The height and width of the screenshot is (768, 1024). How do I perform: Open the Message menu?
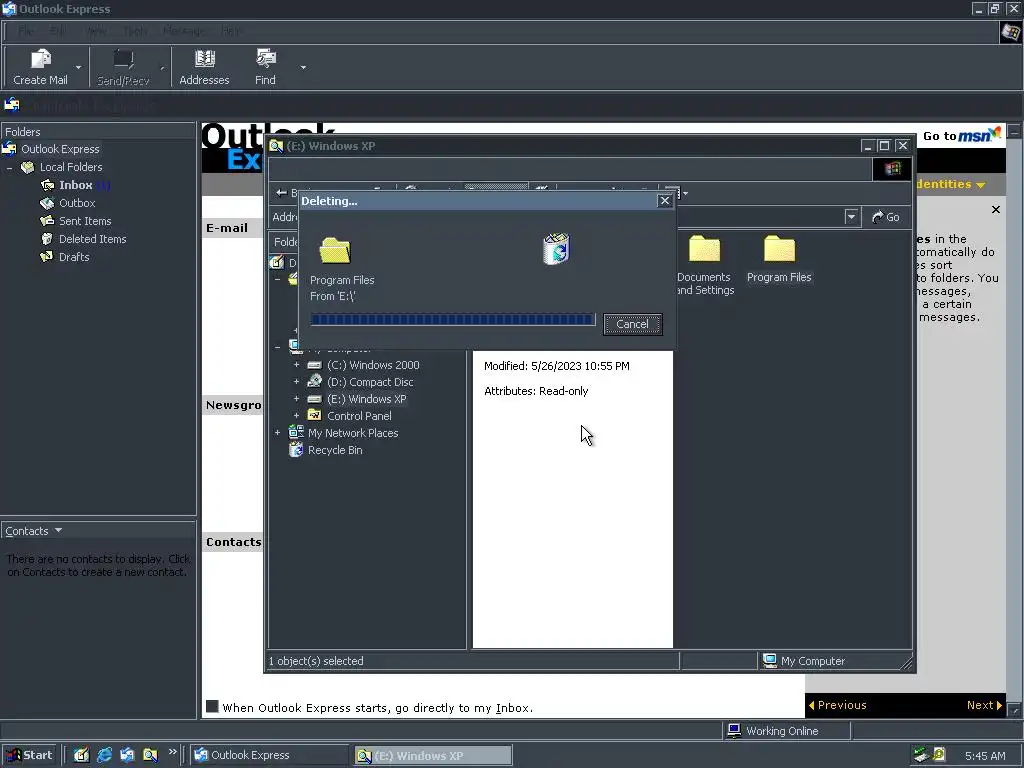coord(184,31)
